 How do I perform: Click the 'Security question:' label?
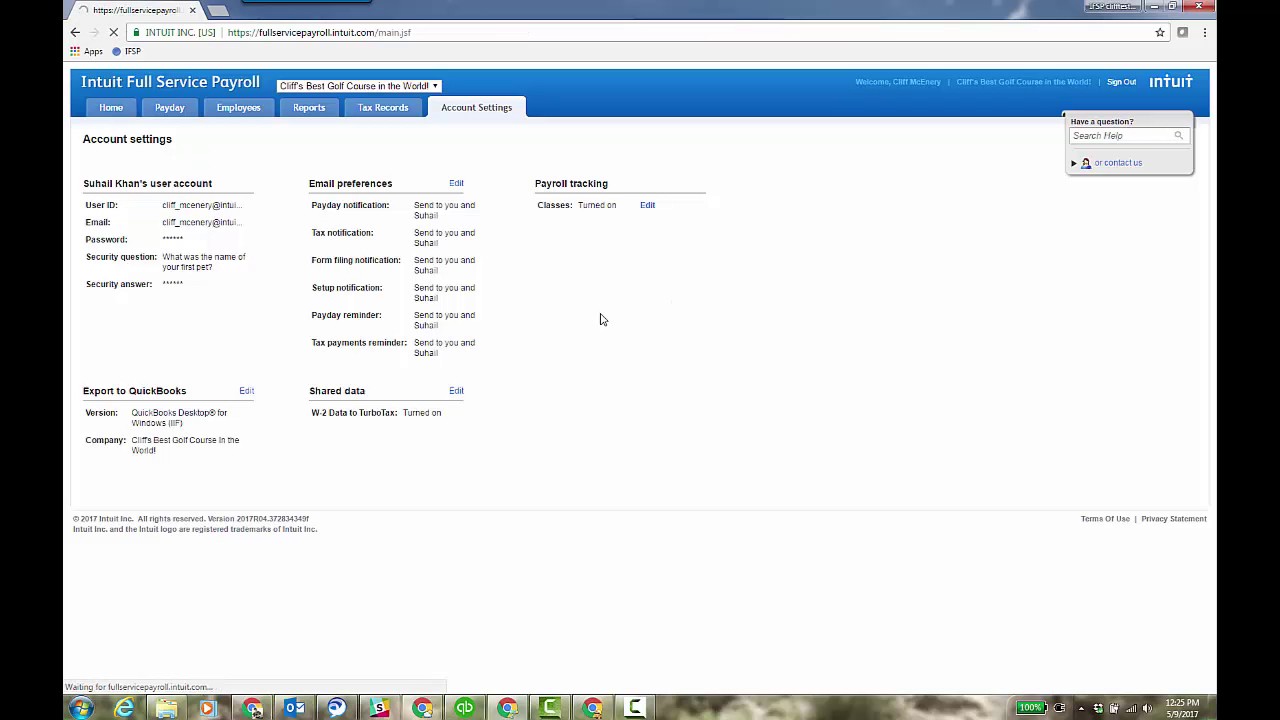point(121,257)
